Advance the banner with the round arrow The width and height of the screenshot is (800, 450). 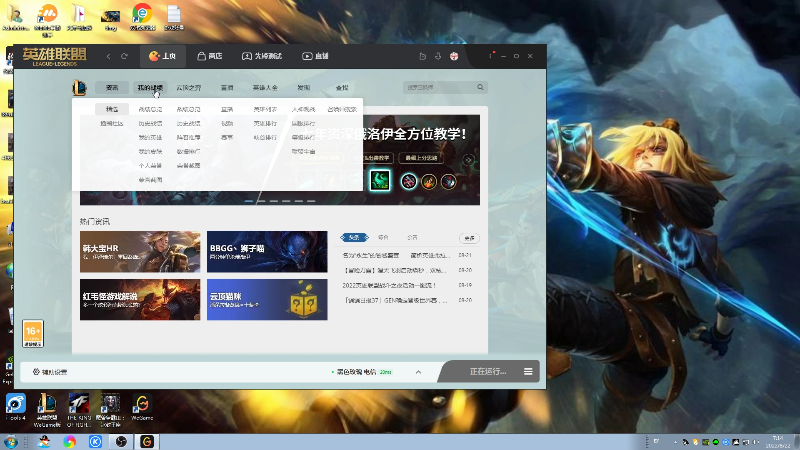[x=468, y=160]
